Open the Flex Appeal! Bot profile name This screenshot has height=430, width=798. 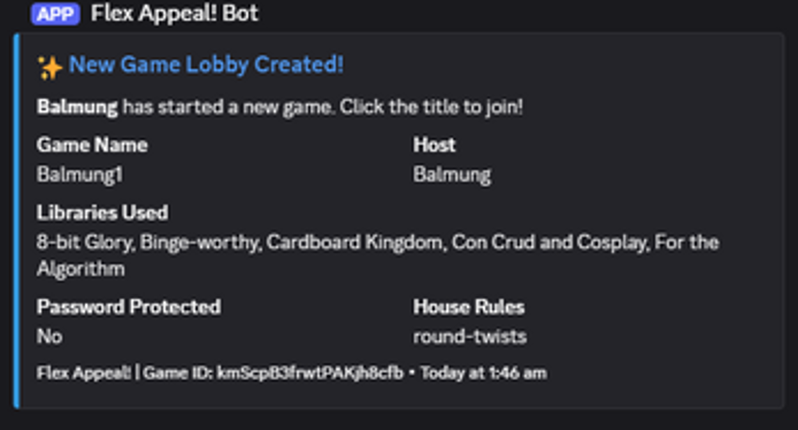tap(175, 14)
